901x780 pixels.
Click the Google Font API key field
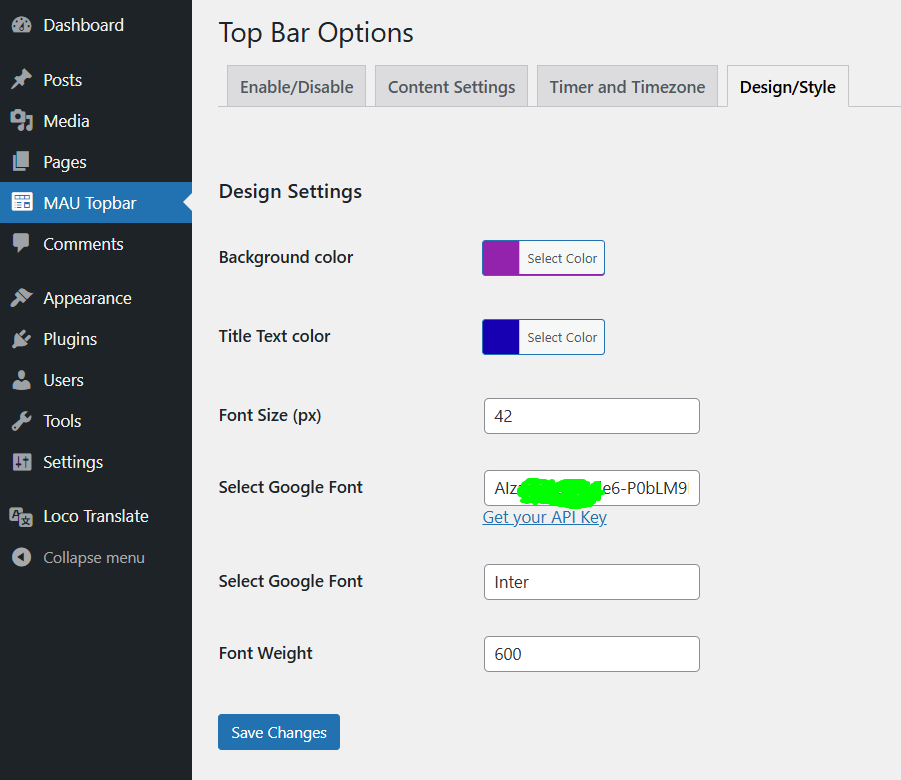[591, 488]
